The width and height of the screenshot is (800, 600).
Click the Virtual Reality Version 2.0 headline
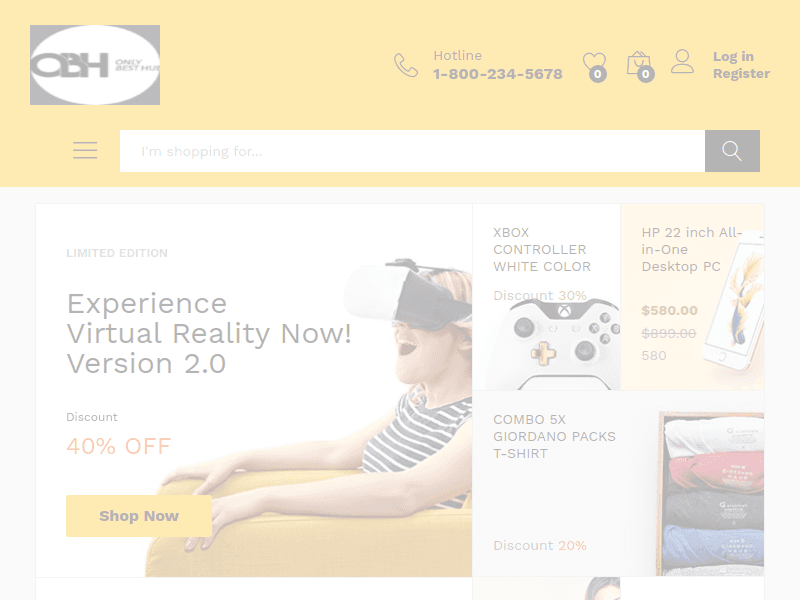coord(209,333)
